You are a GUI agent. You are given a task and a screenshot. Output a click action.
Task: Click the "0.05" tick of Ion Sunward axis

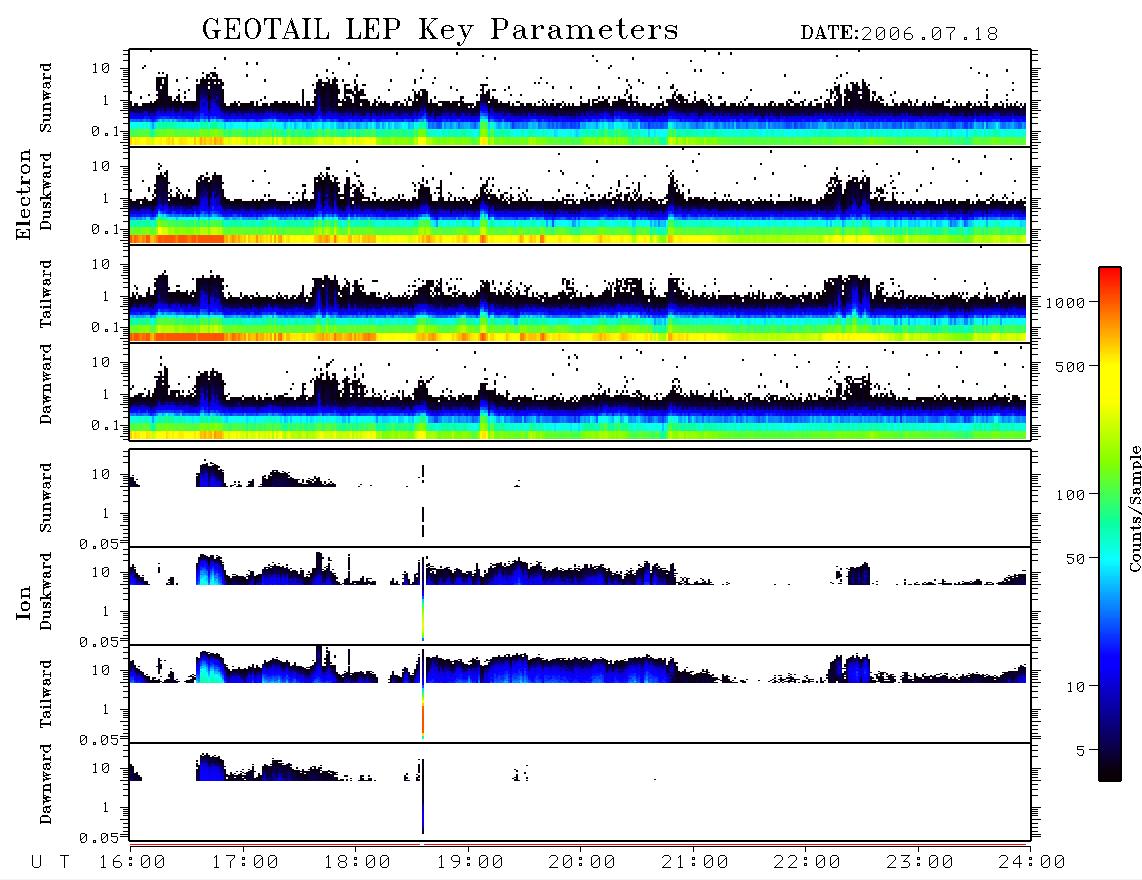coord(99,543)
